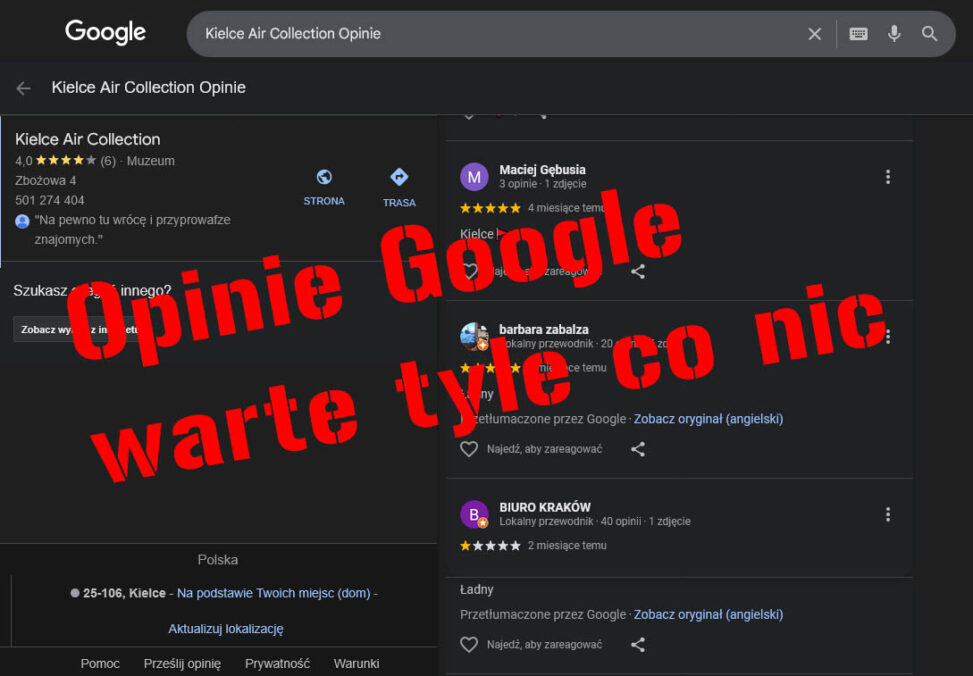Click Aktualizuj lokalizację link

click(x=226, y=629)
